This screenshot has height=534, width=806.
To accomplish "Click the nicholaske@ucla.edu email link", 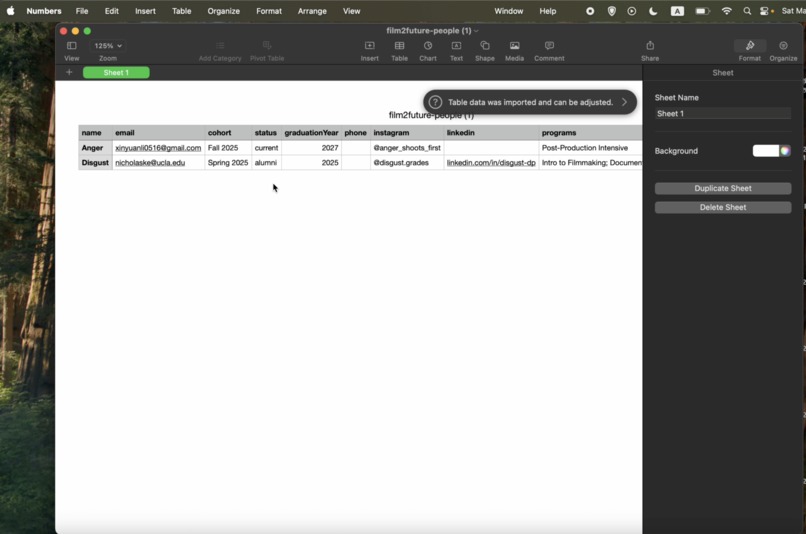I will click(150, 163).
